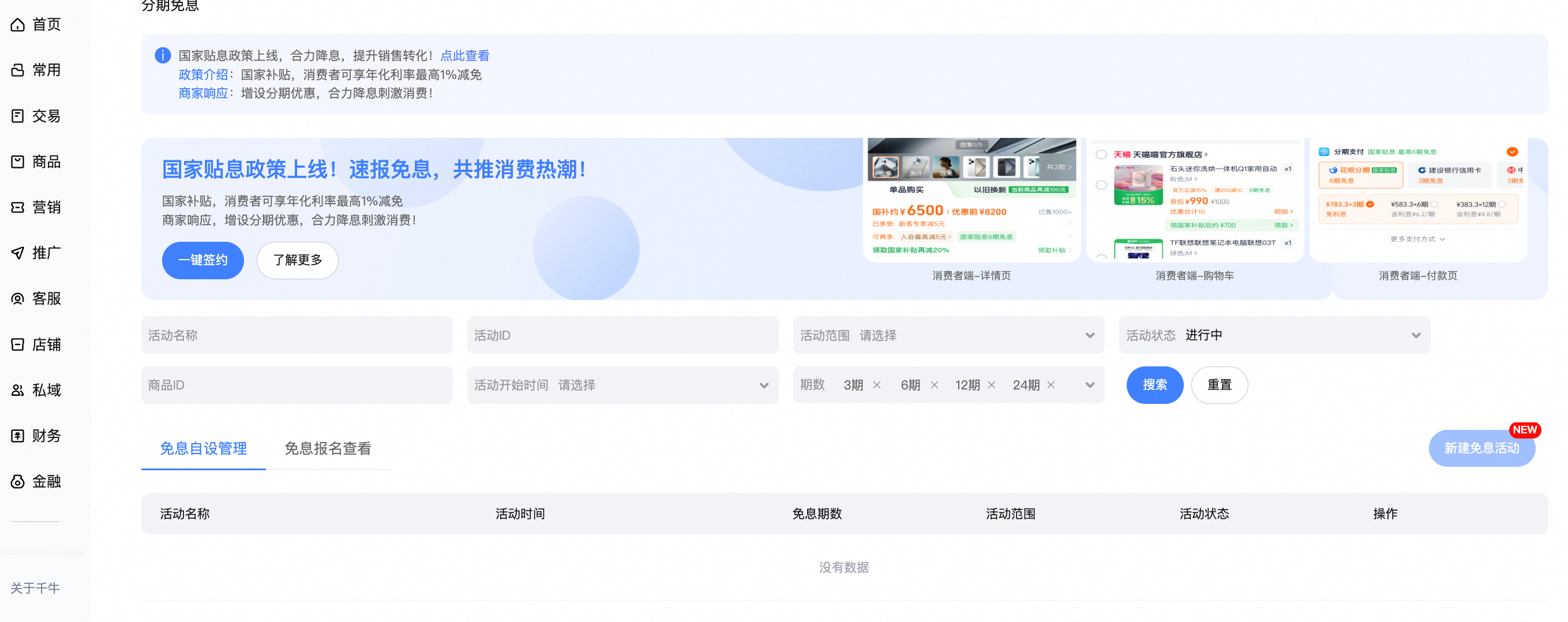This screenshot has width=1568, height=622.
Task: Open the 首页 home icon in sidebar
Action: point(18,24)
